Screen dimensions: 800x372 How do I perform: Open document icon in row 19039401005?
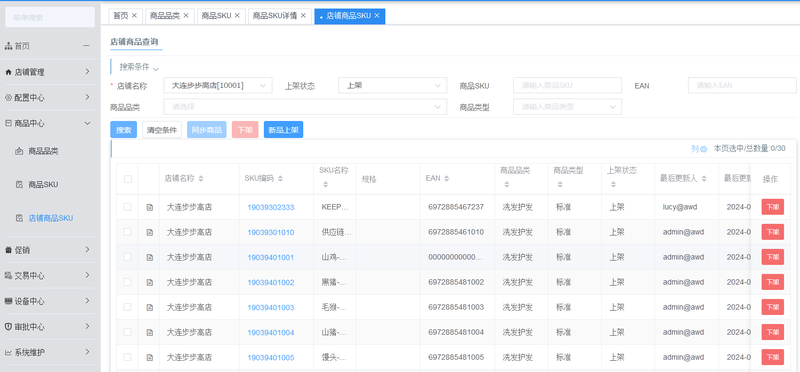(149, 357)
